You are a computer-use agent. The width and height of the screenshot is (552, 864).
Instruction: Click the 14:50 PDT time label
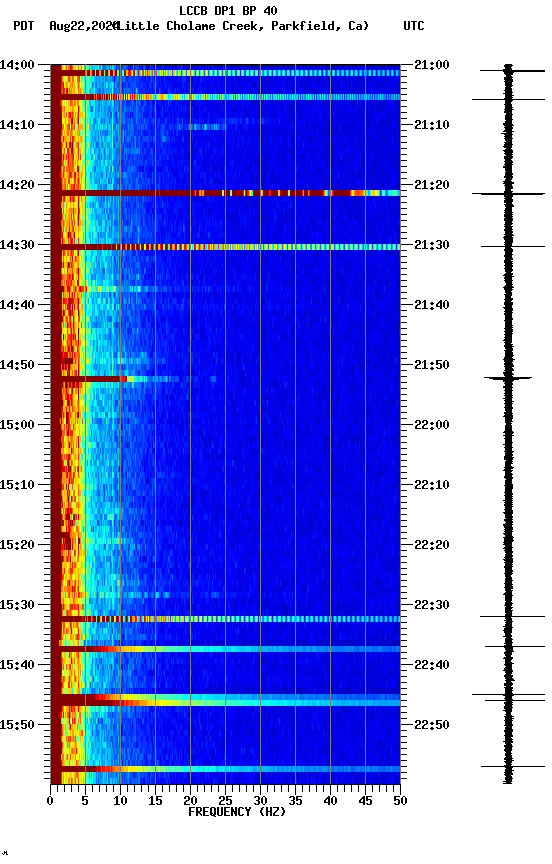(17, 365)
